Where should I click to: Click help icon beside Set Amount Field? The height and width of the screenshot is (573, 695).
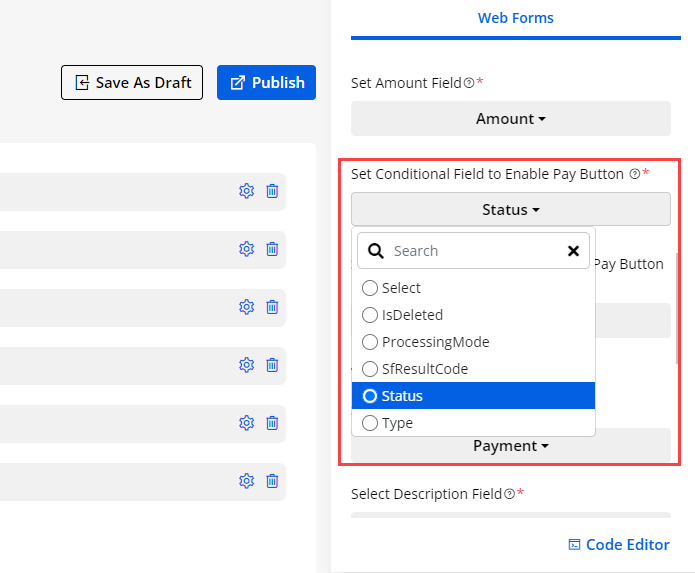(469, 83)
